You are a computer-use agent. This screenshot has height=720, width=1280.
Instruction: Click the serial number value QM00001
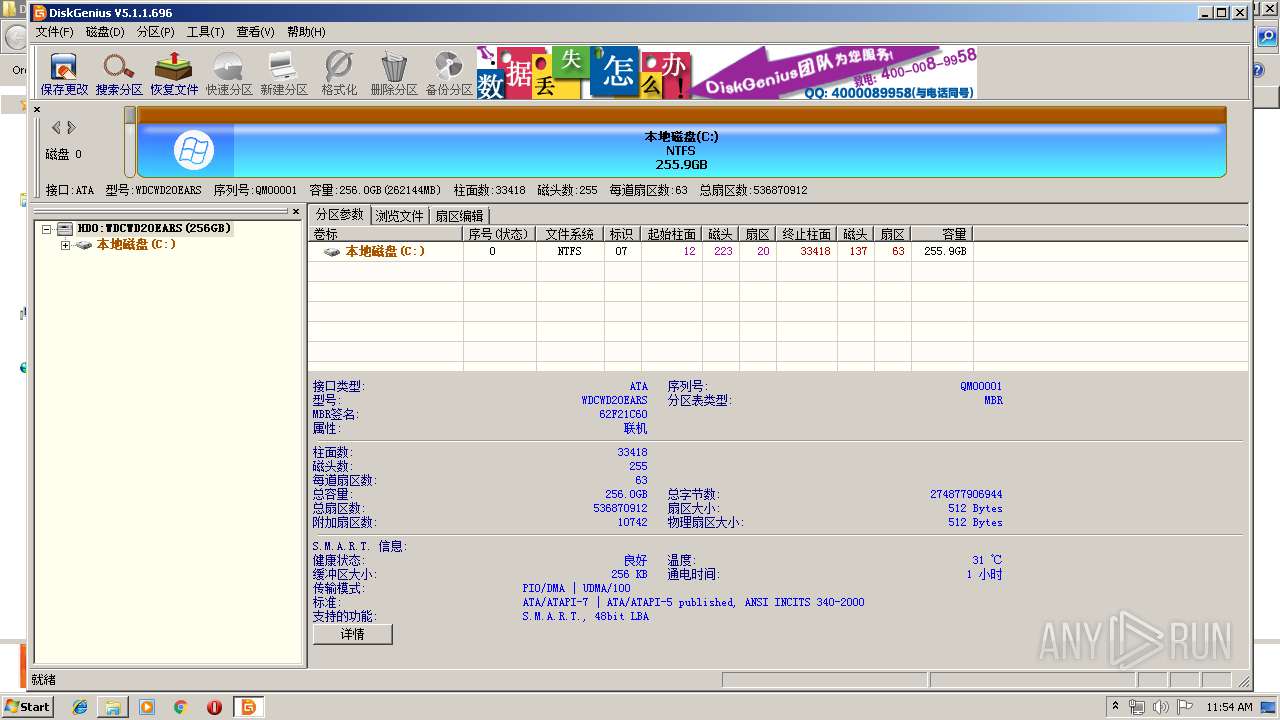click(x=981, y=386)
